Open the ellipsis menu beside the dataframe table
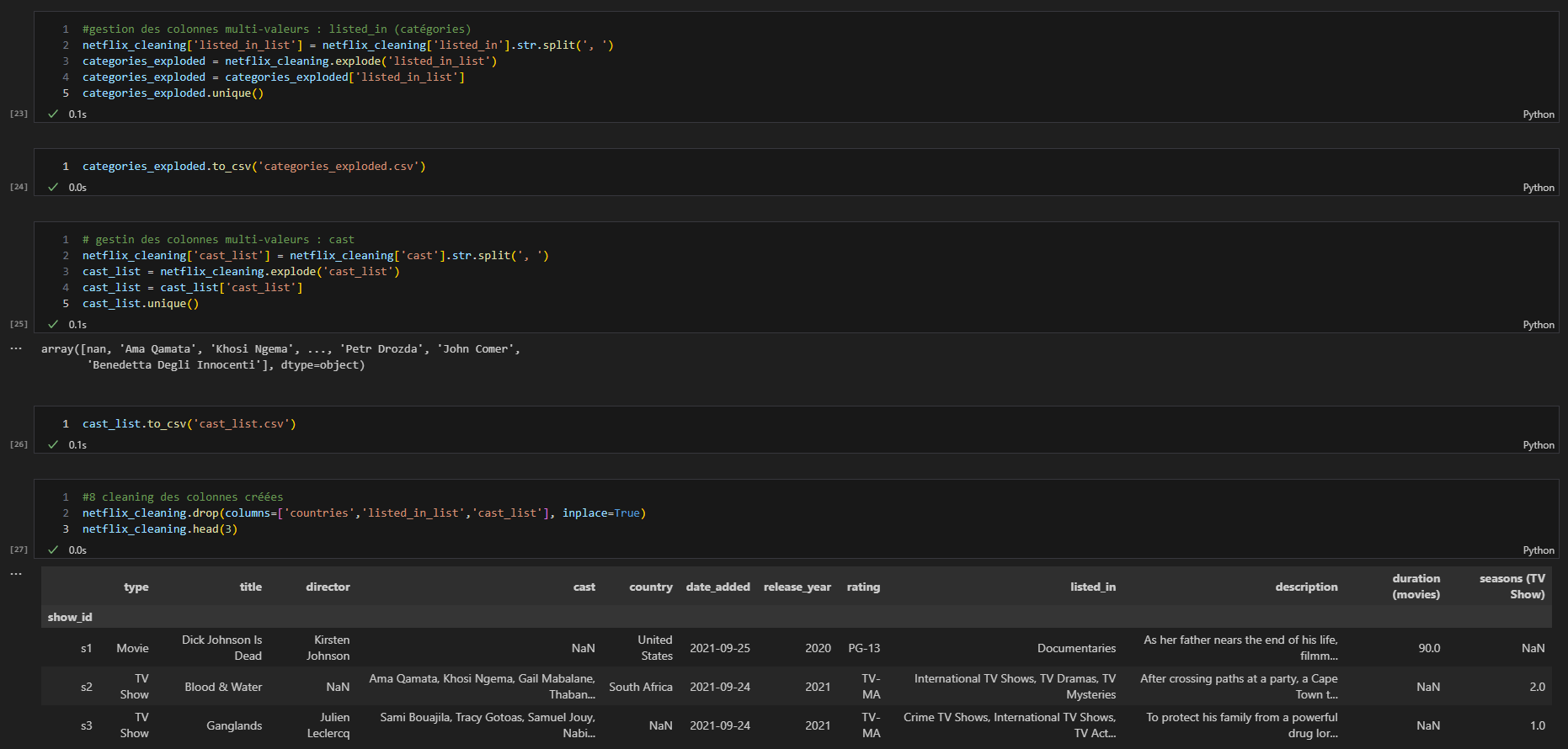The height and width of the screenshot is (749, 1568). click(16, 574)
